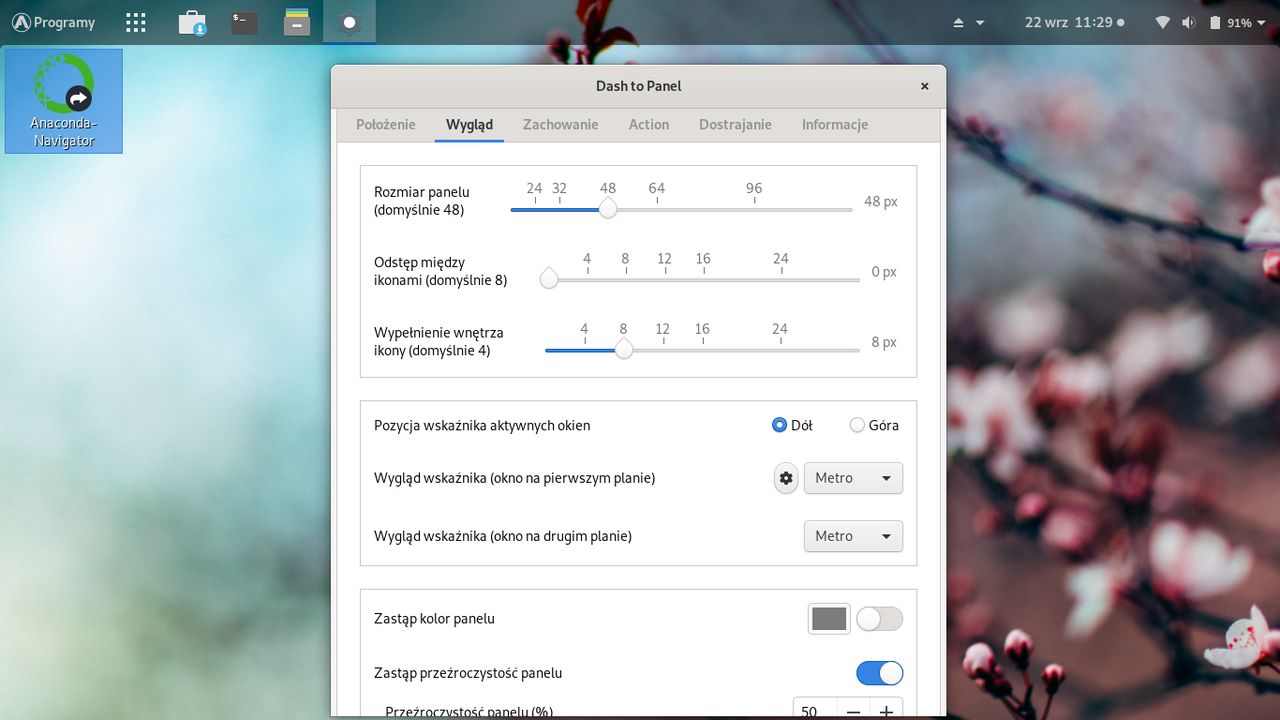
Task: Decrease panel opacity with minus button
Action: (x=853, y=712)
